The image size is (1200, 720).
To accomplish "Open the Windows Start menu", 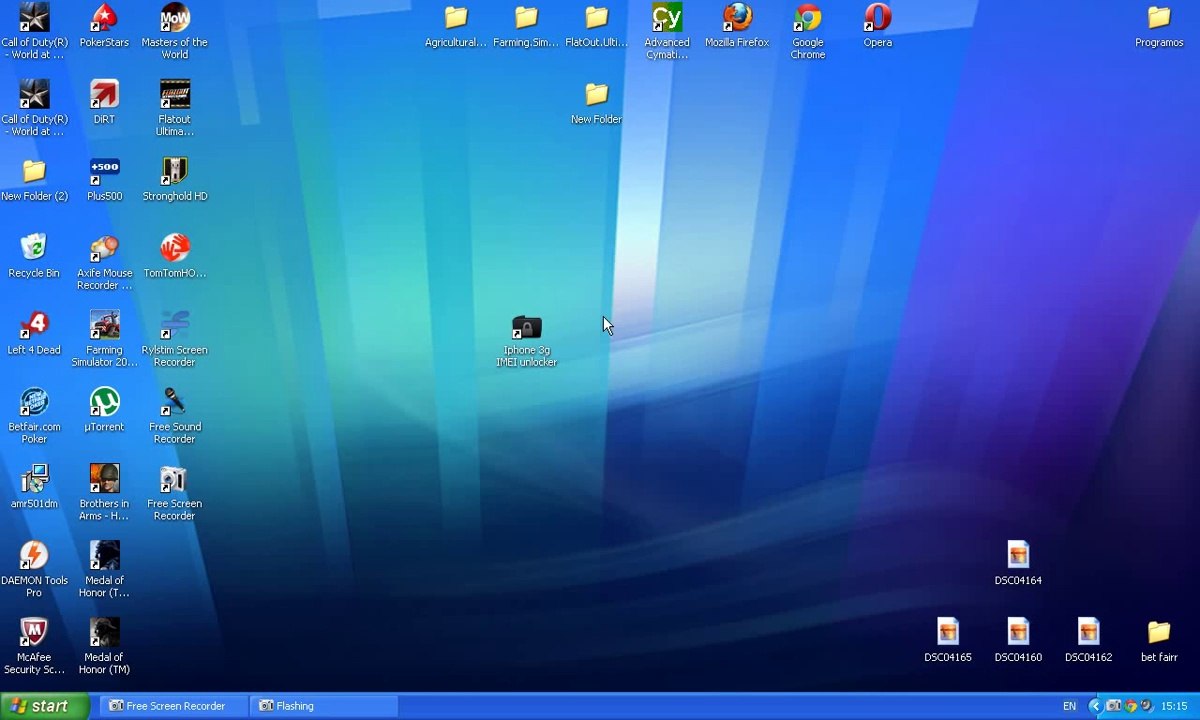I will 45,706.
